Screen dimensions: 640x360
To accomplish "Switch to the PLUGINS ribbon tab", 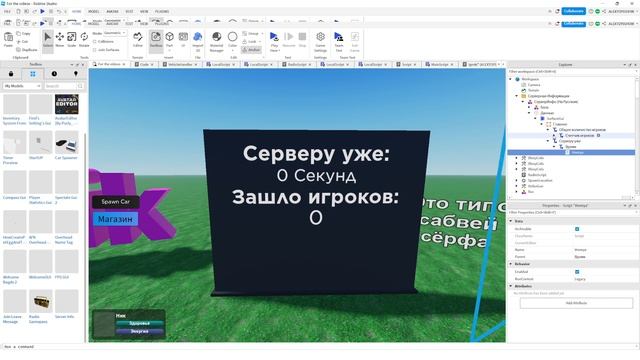I will pyautogui.click(x=162, y=11).
